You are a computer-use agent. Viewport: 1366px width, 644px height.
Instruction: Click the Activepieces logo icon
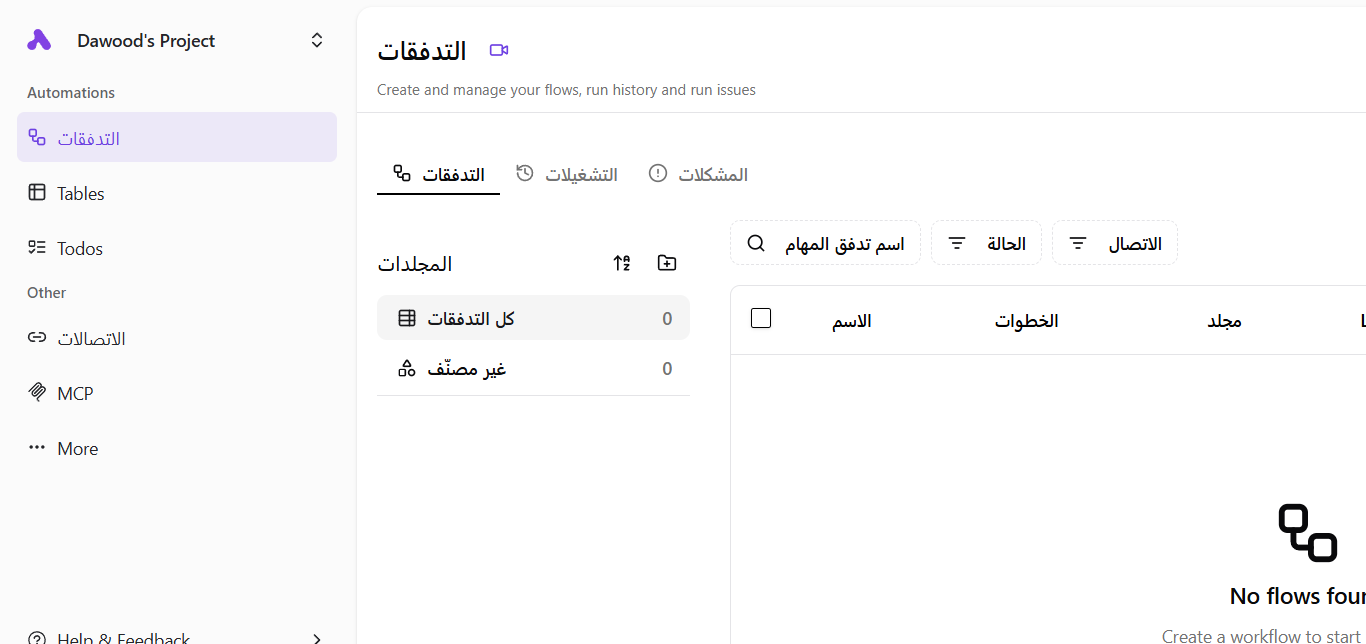(39, 40)
